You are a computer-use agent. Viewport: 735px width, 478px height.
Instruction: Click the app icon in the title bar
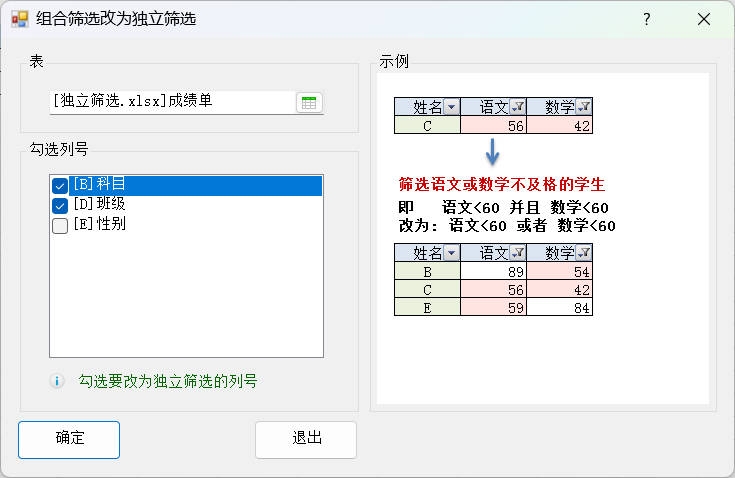[19, 19]
